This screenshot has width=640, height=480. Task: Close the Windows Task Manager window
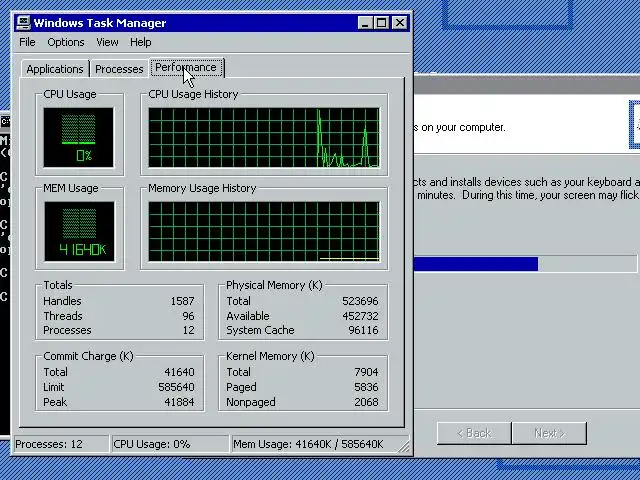click(400, 22)
